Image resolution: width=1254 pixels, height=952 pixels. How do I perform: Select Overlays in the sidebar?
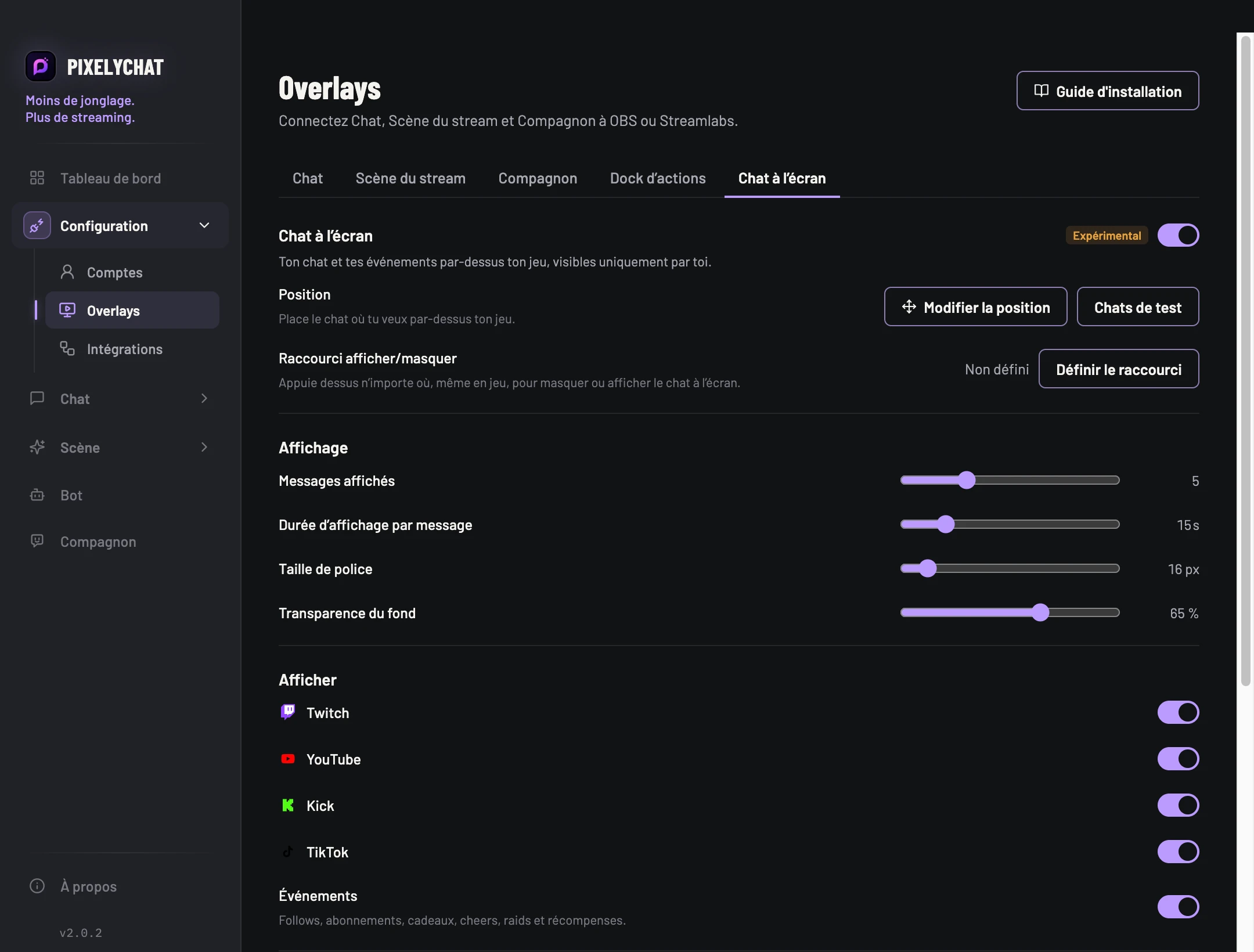(132, 310)
